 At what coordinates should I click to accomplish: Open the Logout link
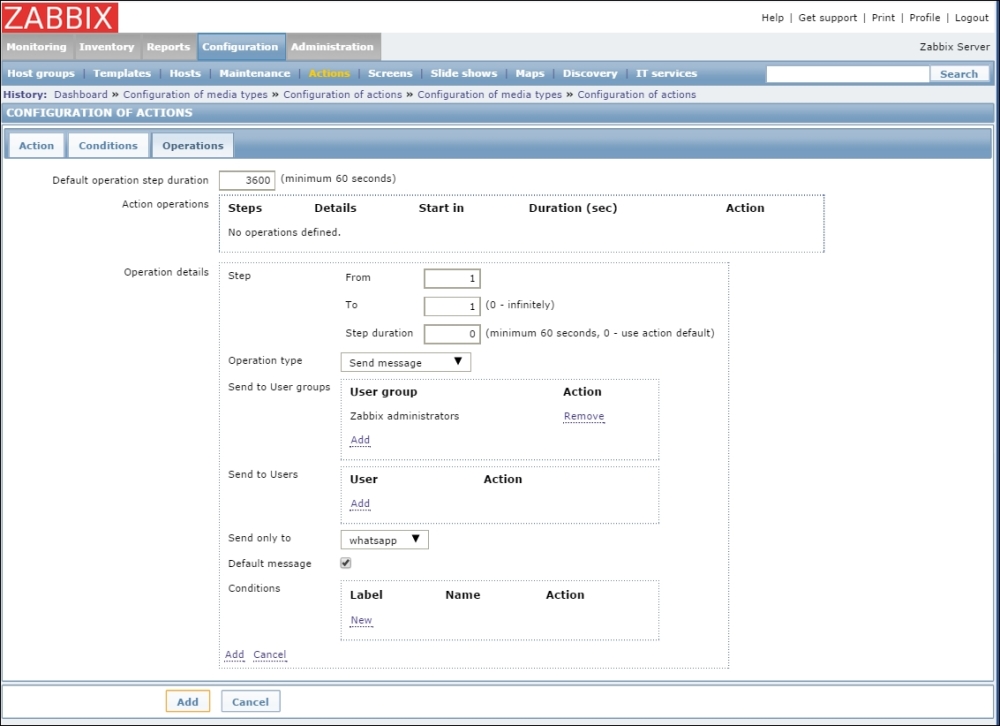point(971,18)
